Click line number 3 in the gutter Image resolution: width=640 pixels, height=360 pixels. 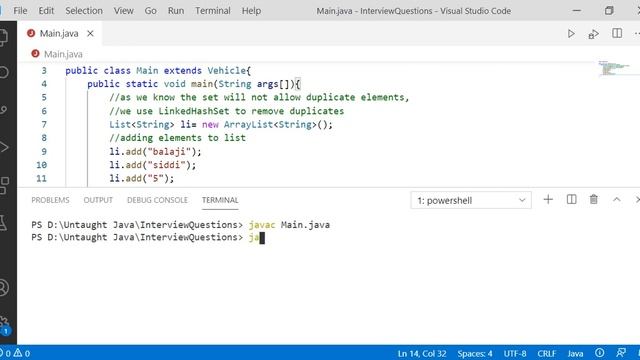coord(44,71)
